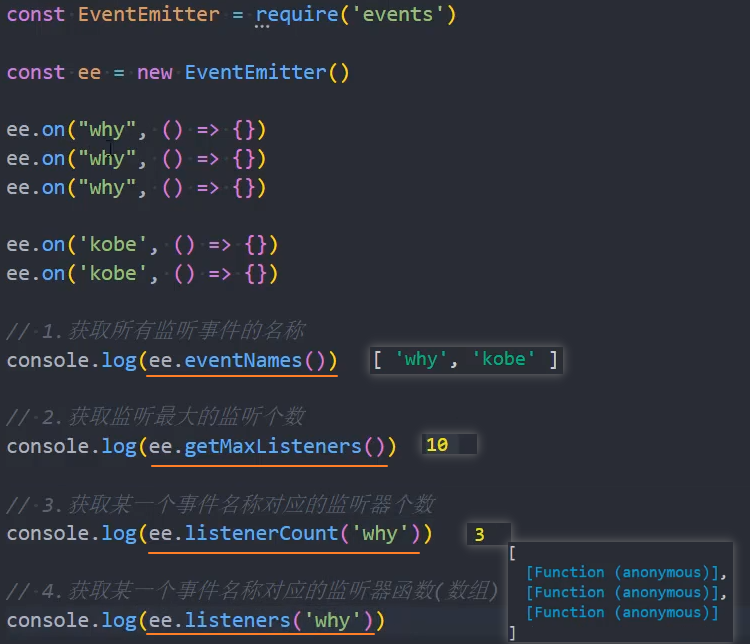The width and height of the screenshot is (750, 644).
Task: Click the listenerCount method name
Action: pos(260,533)
